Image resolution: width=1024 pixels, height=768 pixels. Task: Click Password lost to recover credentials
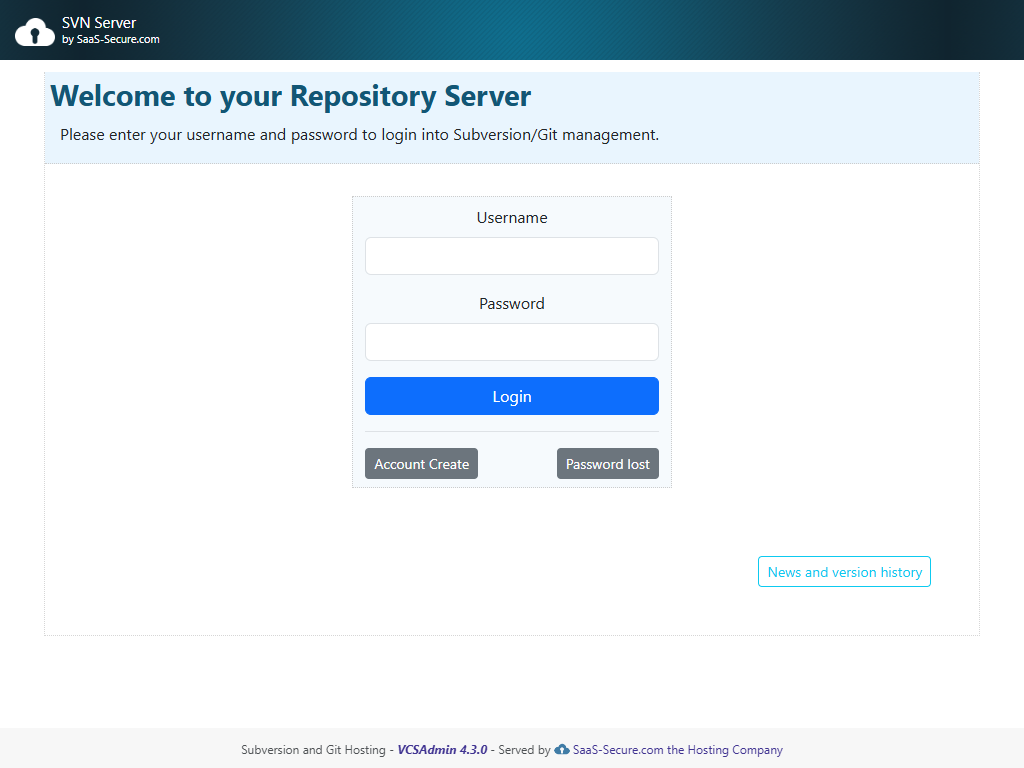pyautogui.click(x=608, y=463)
